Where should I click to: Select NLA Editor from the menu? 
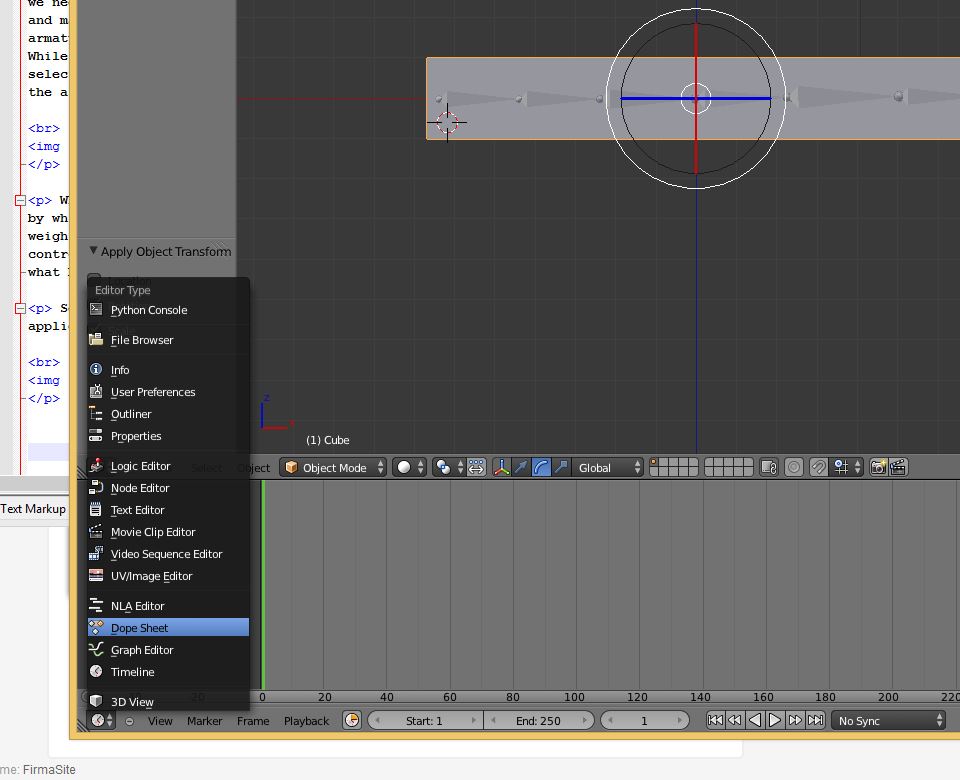pyautogui.click(x=168, y=606)
